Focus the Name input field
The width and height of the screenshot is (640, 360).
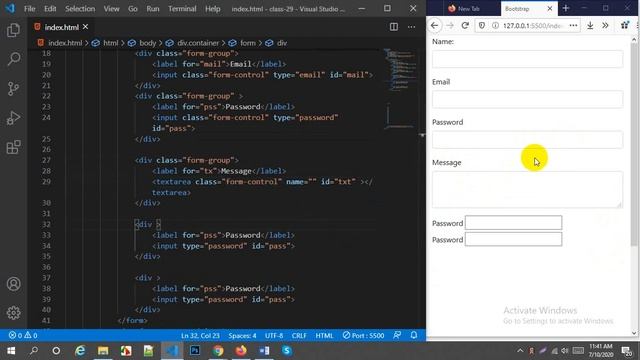tap(527, 59)
